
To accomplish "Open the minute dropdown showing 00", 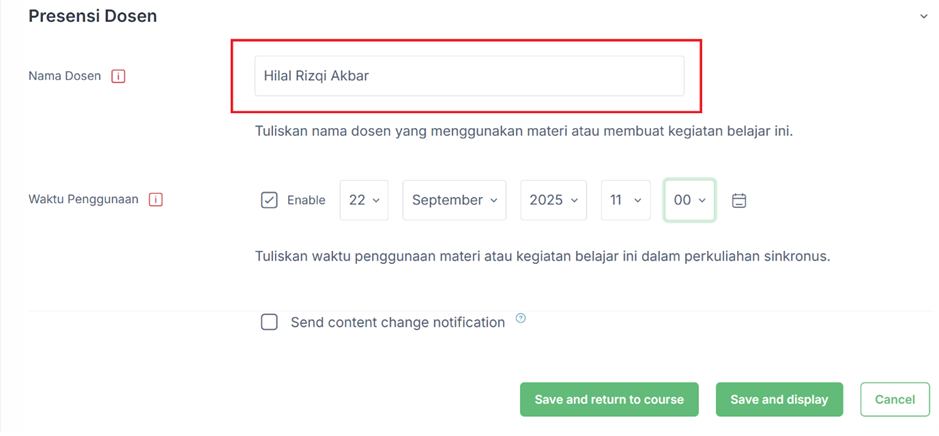I will click(690, 200).
